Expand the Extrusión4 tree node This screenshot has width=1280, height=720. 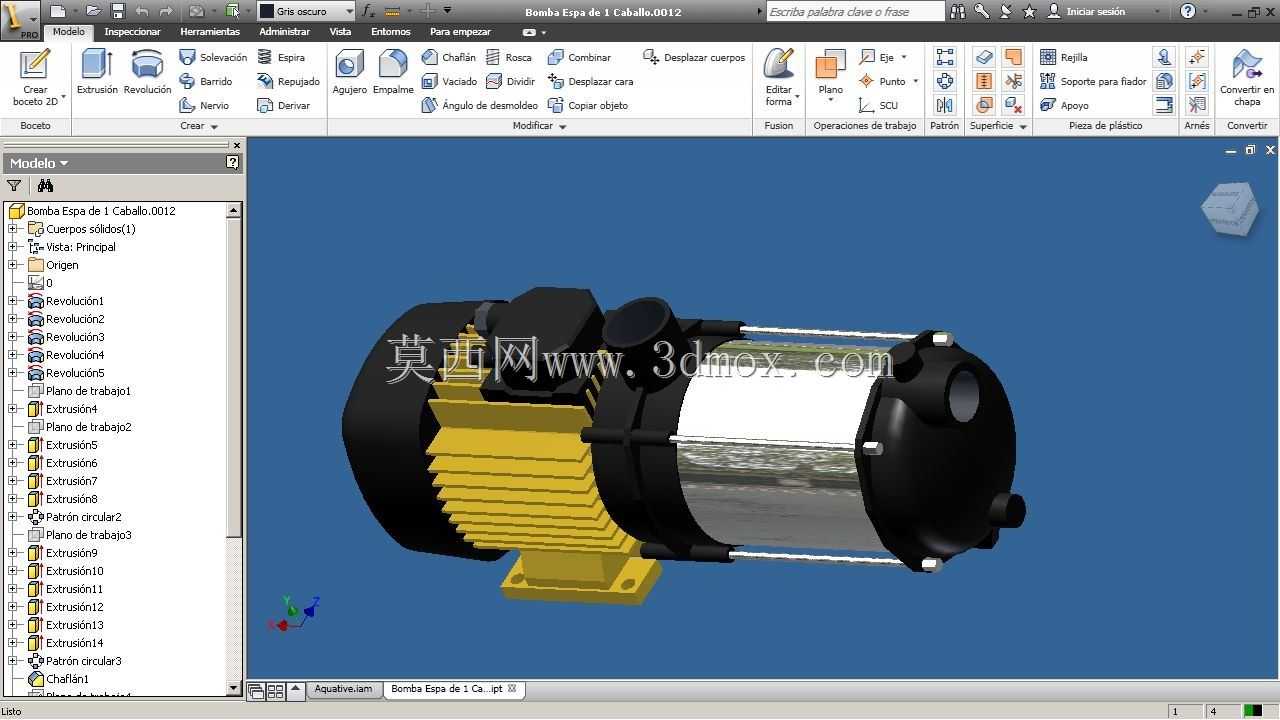pos(13,409)
